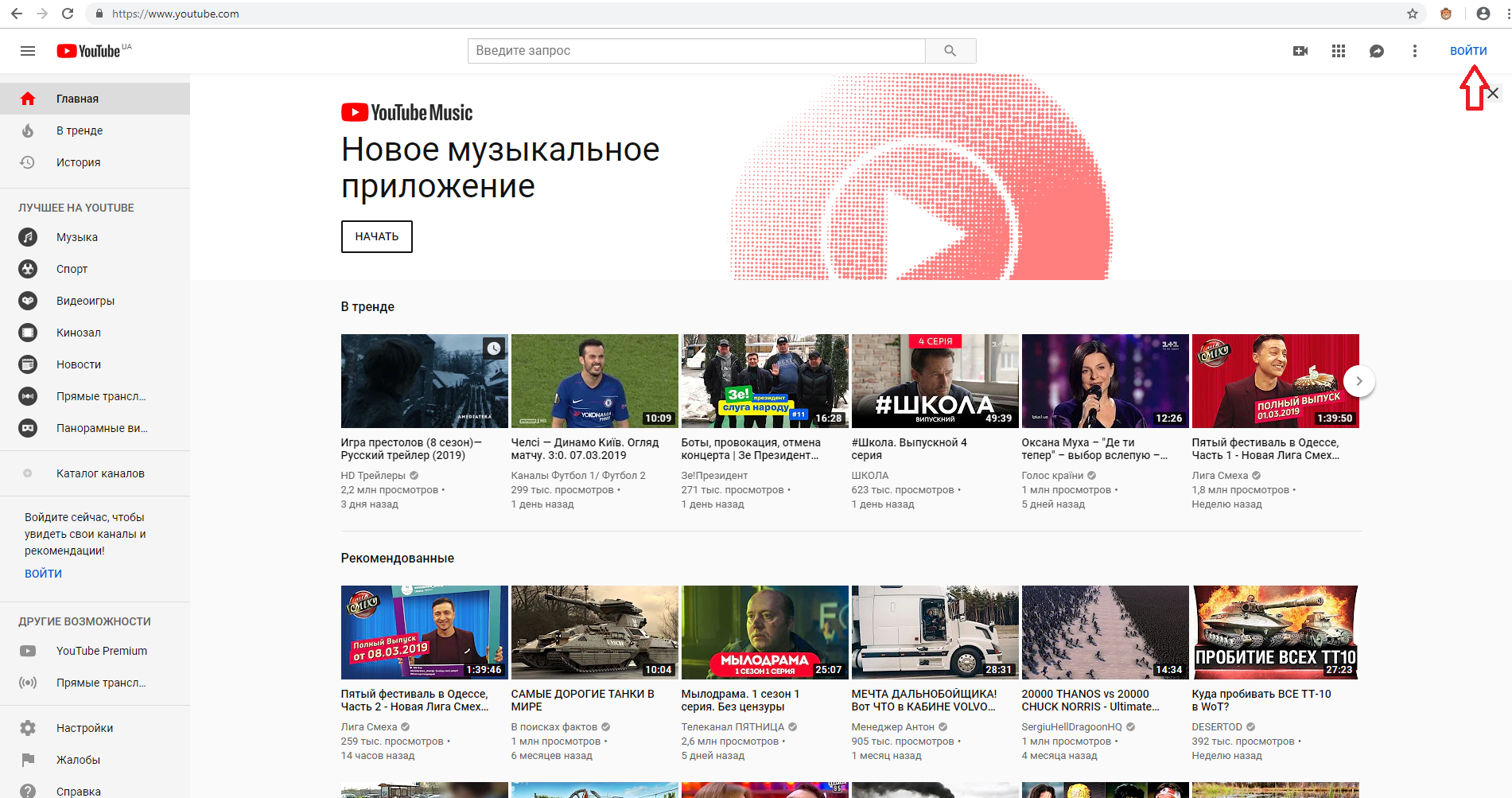Viewport: 1512px width, 798px height.
Task: Click Прямые трансляции under Другие возможности
Action: coord(95,683)
